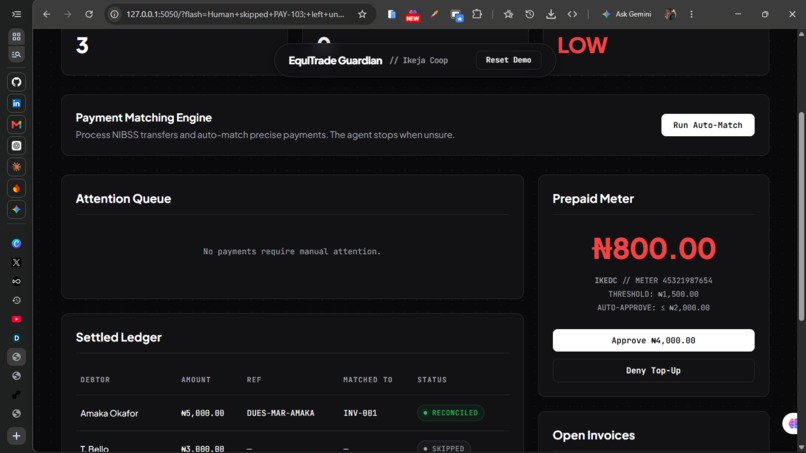Select the INV-001 matched cell
The height and width of the screenshot is (453, 806).
(360, 413)
